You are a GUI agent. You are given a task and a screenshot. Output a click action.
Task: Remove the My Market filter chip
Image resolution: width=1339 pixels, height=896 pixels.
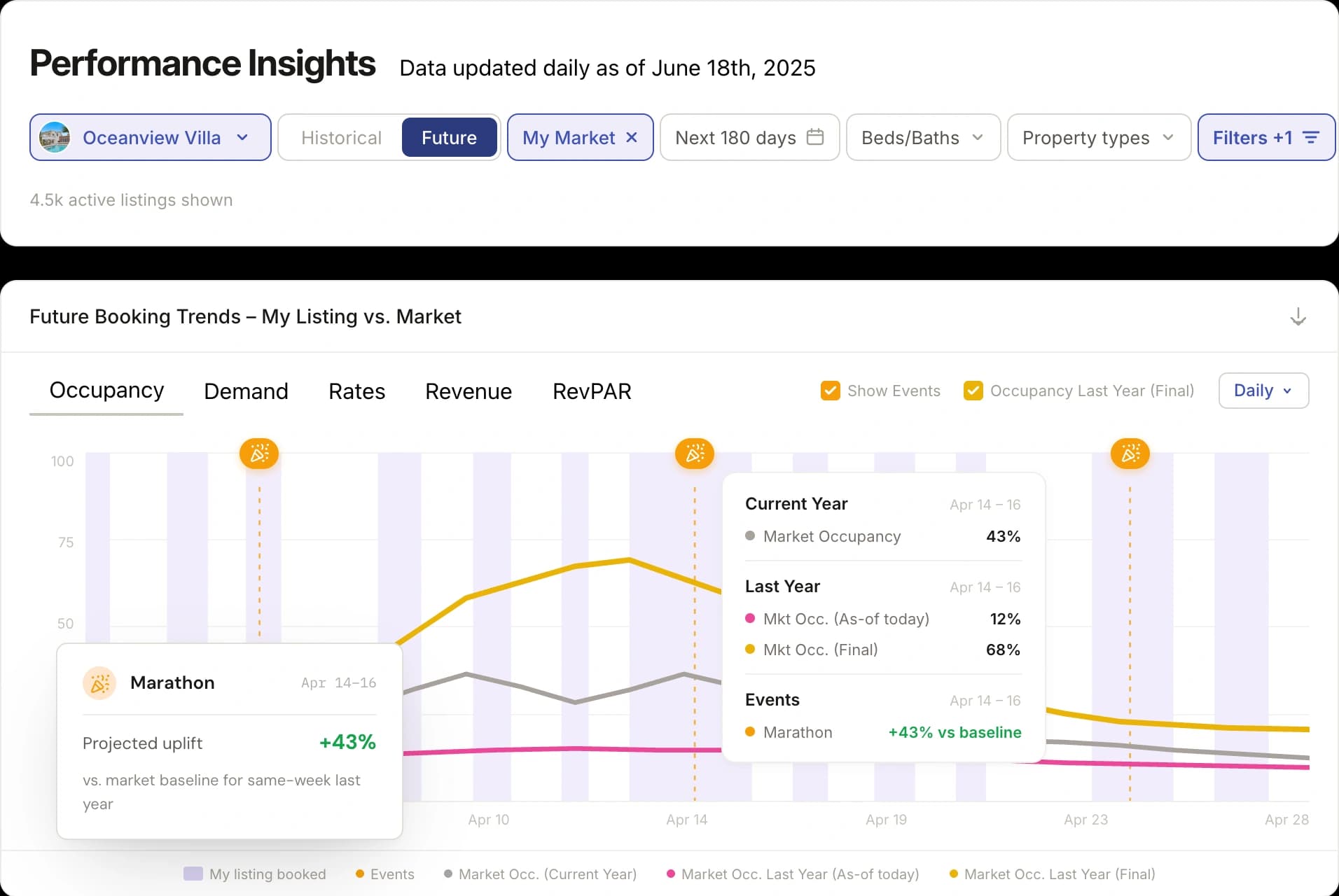(x=631, y=137)
